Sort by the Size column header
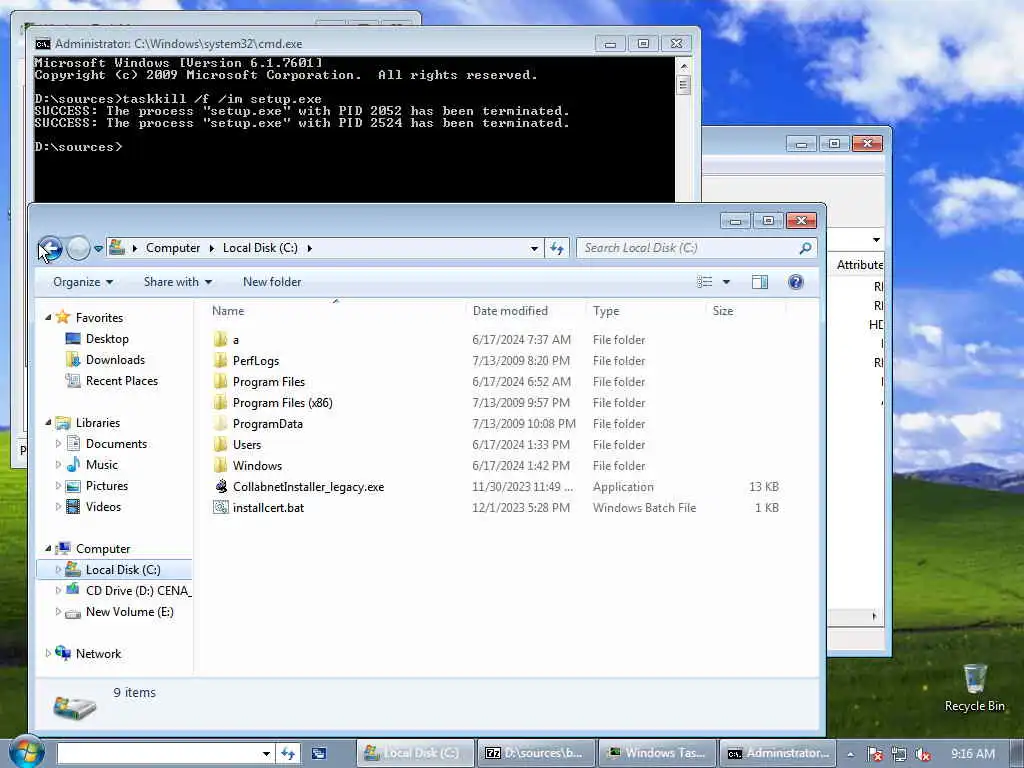The image size is (1024, 768). pyautogui.click(x=723, y=311)
